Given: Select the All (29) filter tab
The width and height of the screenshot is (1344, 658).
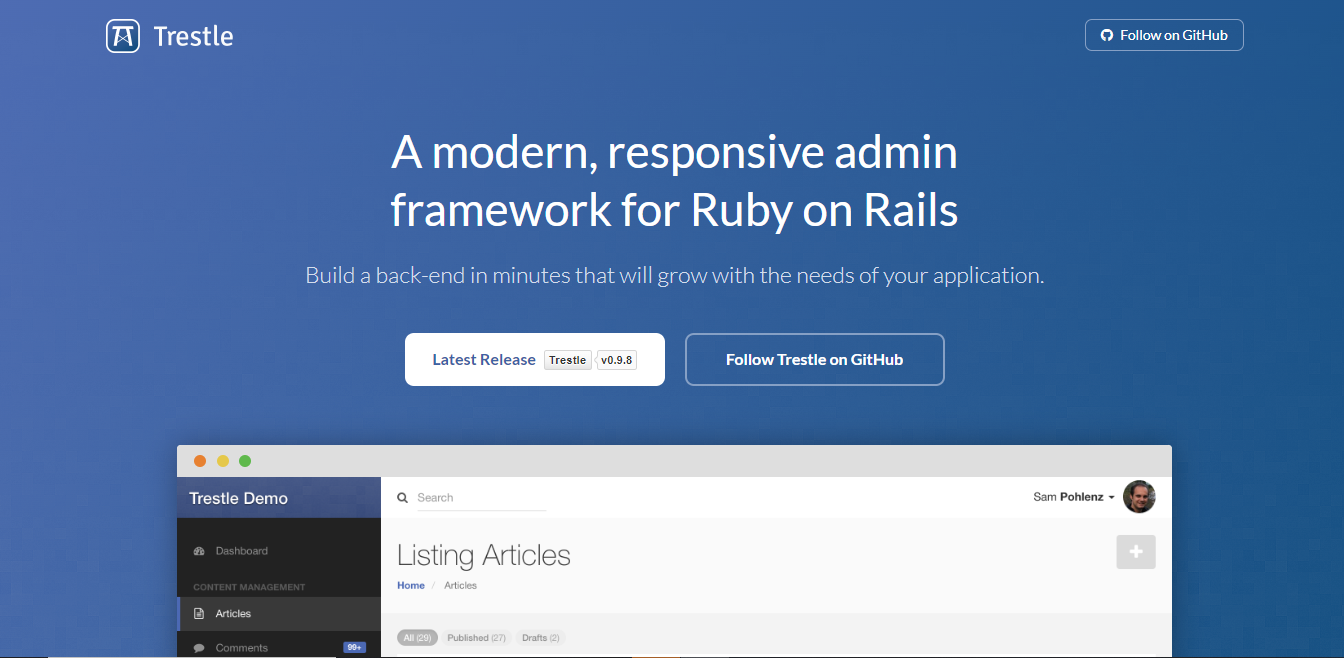Looking at the screenshot, I should pyautogui.click(x=417, y=637).
